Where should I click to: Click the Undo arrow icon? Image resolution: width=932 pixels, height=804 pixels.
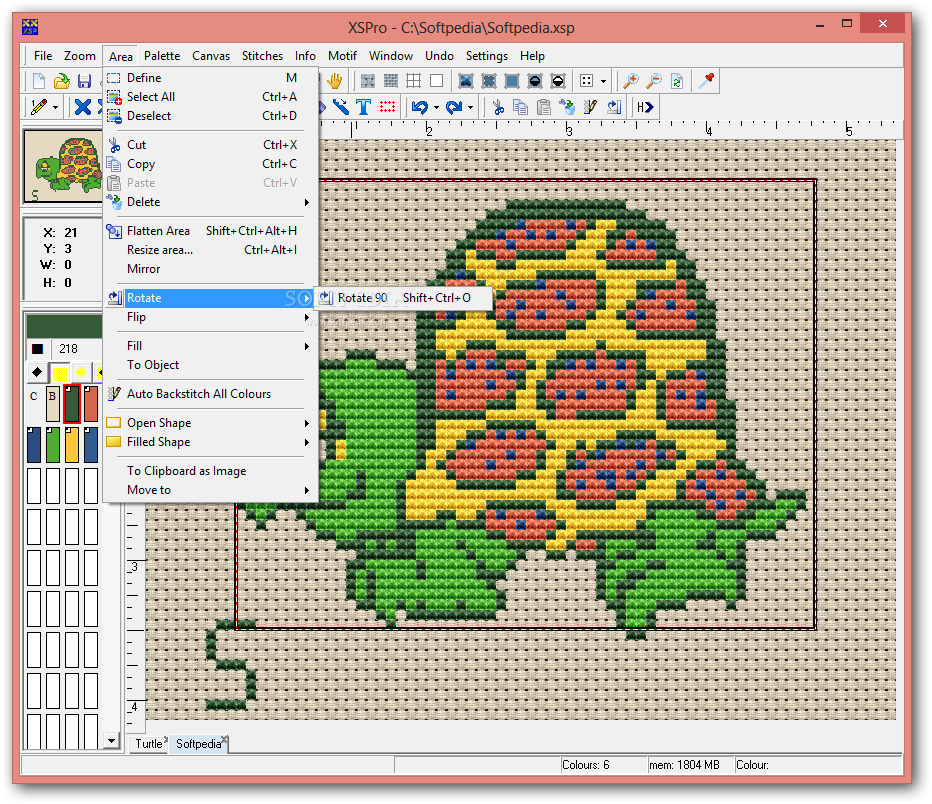420,107
